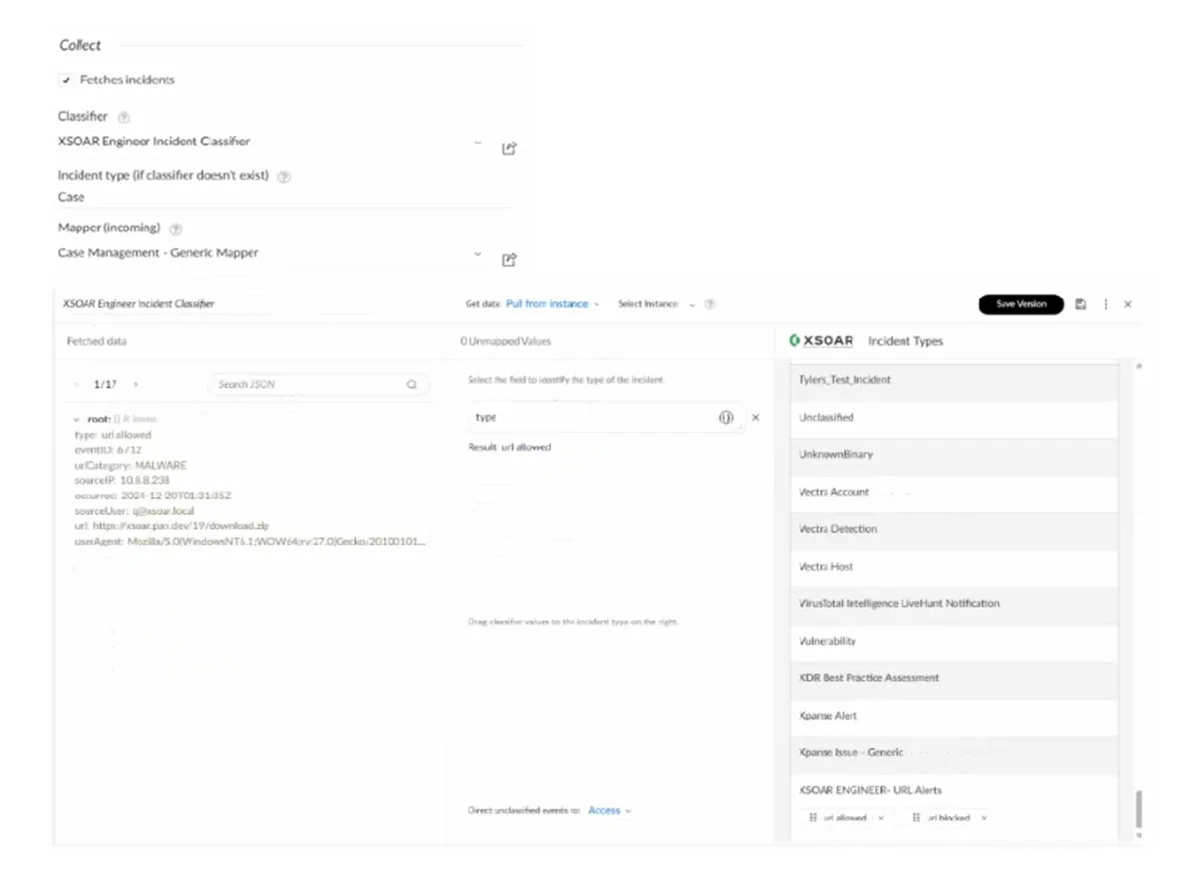Screen dimensions: 1199x876
Task: Select Vectra Account incident type
Action: (x=954, y=492)
